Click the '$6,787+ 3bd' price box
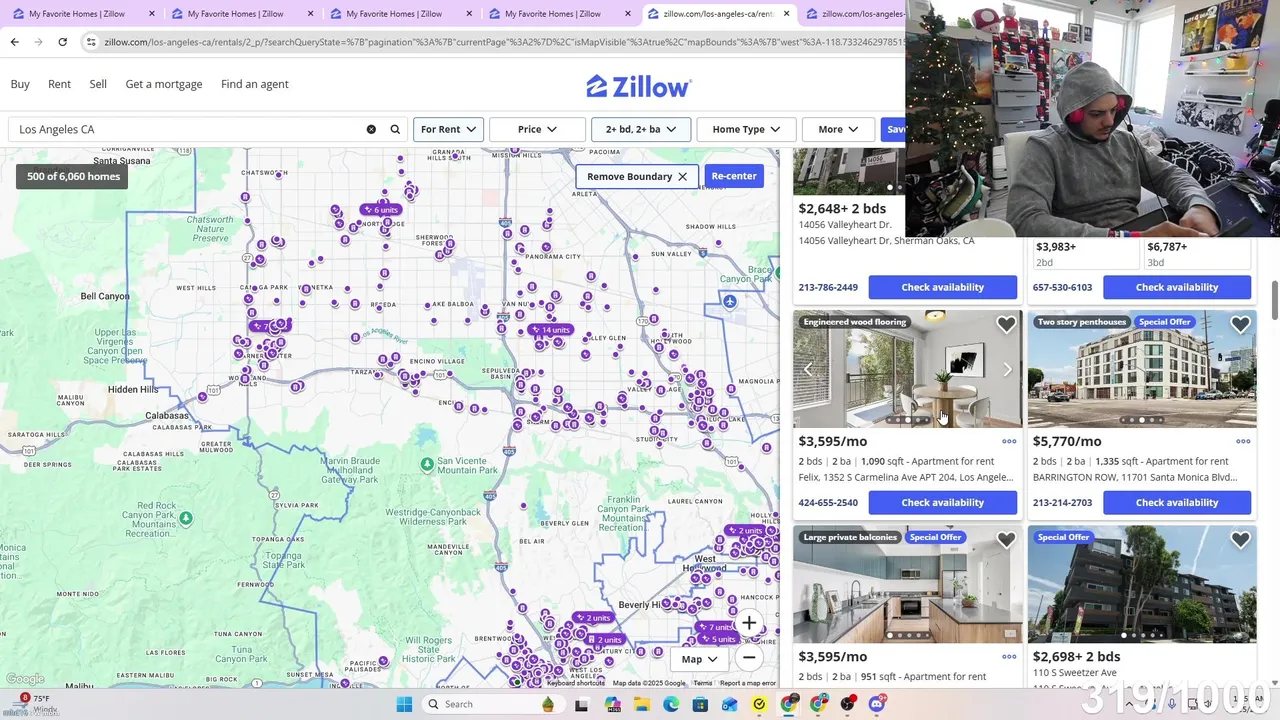Image resolution: width=1280 pixels, height=720 pixels. (1198, 254)
